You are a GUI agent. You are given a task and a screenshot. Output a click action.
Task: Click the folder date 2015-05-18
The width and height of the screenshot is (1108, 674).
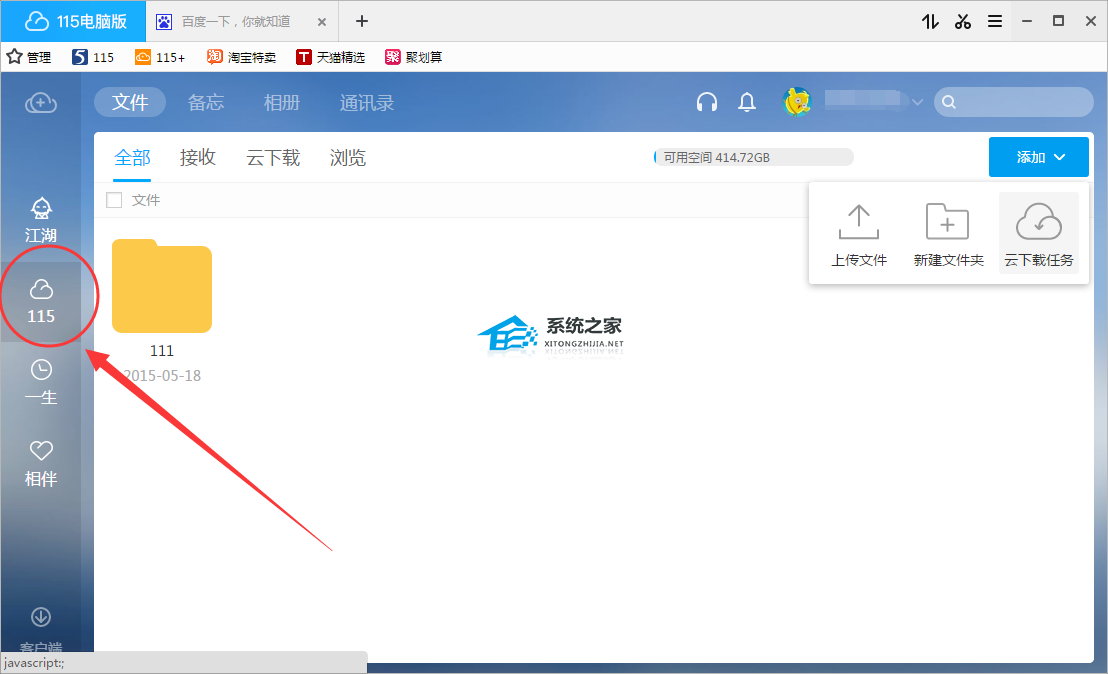[x=162, y=376]
